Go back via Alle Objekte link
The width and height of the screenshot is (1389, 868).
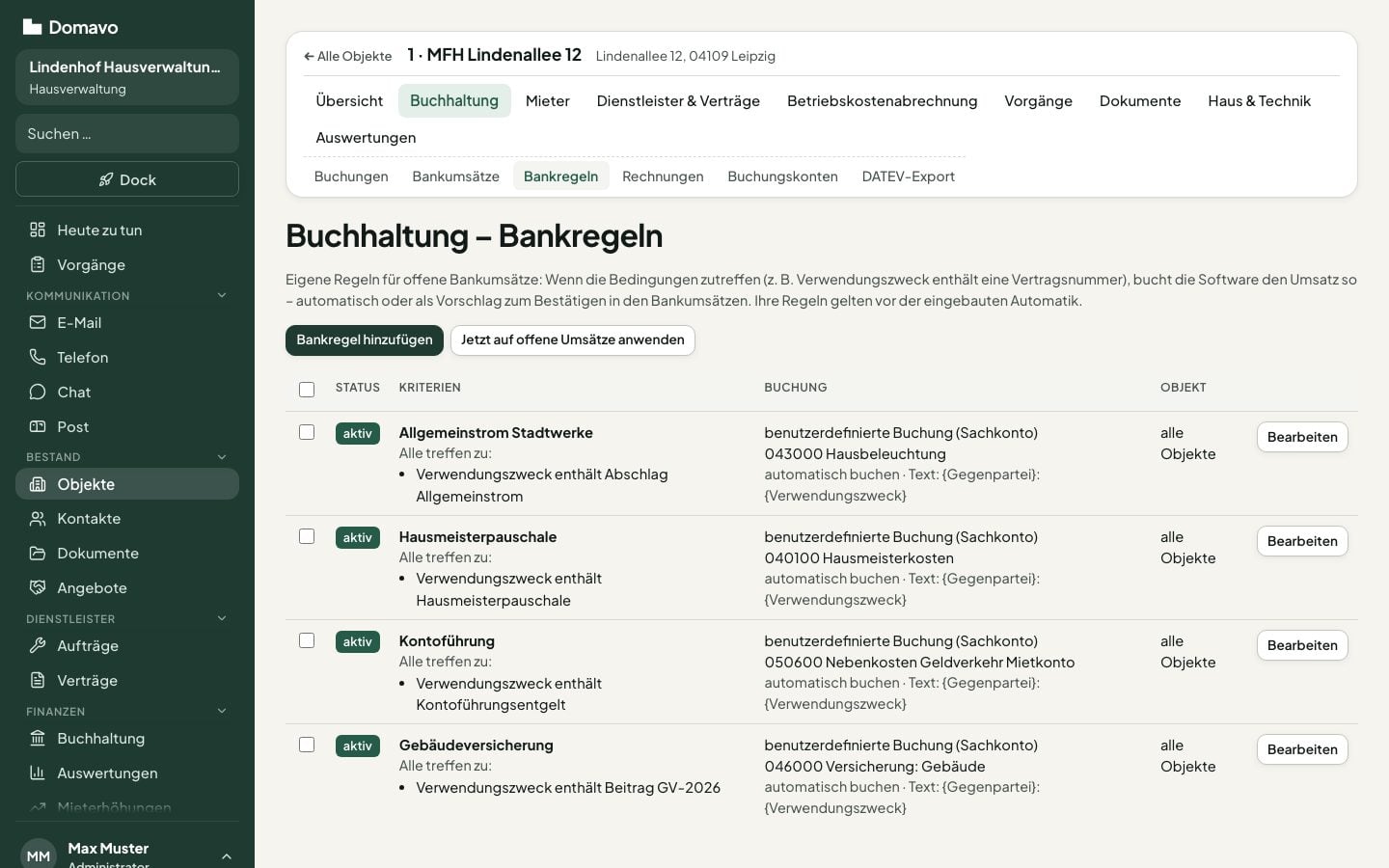coord(348,56)
